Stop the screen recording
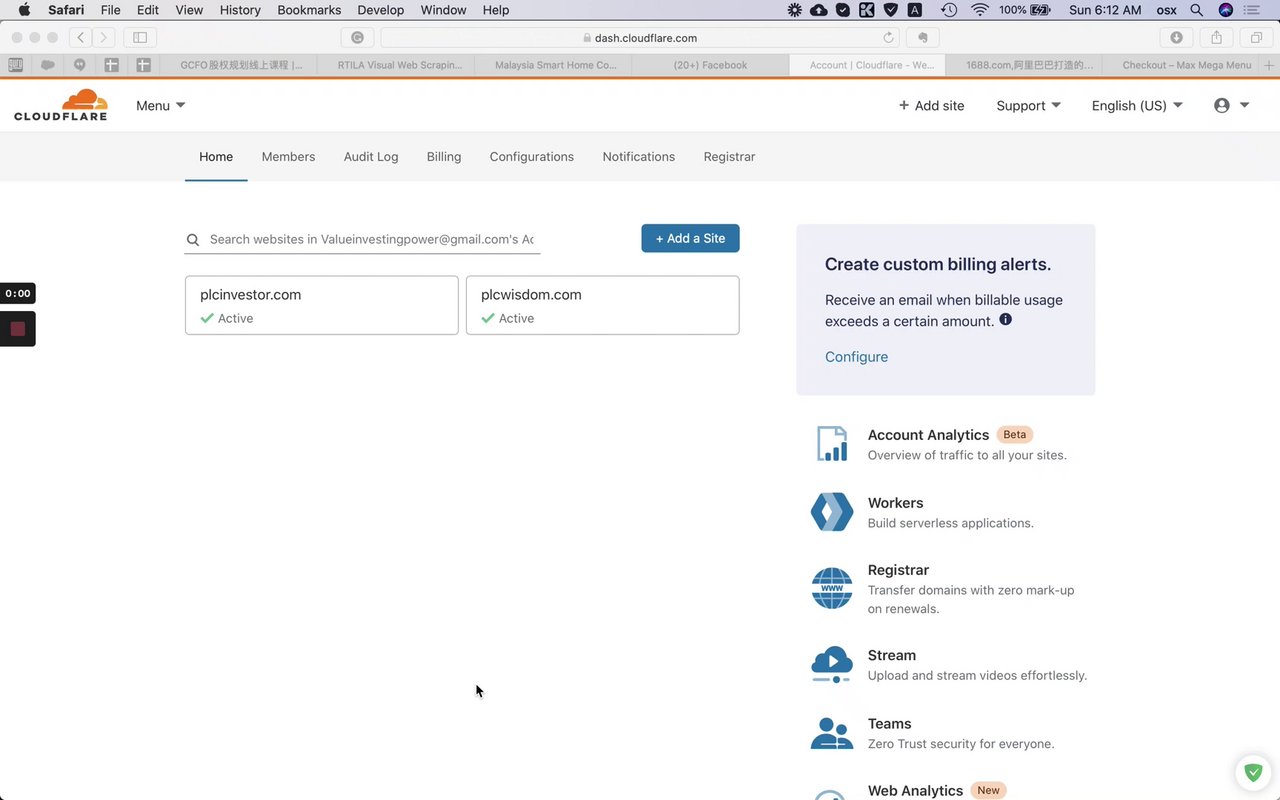1280x800 pixels. pos(17,329)
